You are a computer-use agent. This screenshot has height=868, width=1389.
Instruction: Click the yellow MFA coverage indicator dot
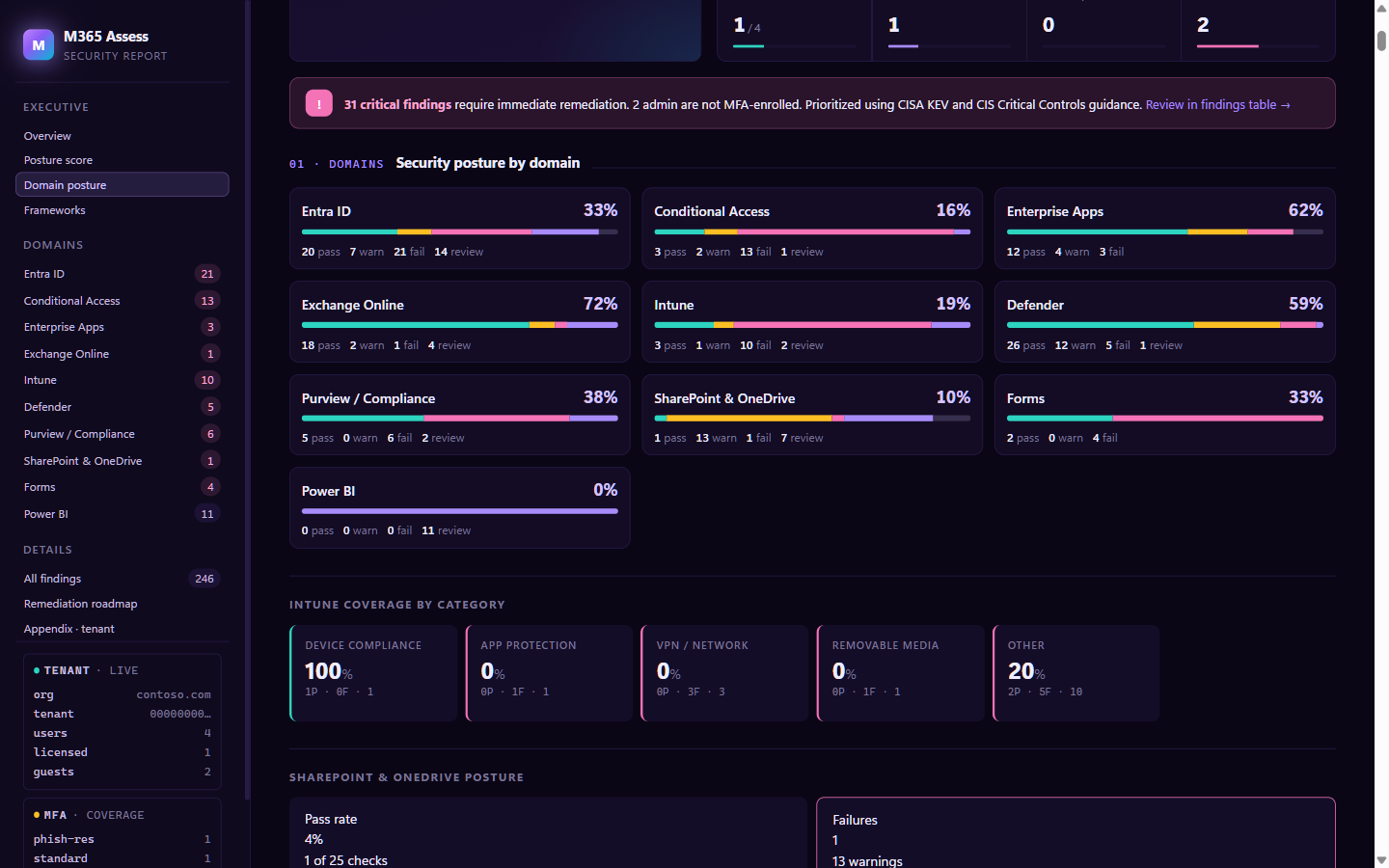[37, 814]
